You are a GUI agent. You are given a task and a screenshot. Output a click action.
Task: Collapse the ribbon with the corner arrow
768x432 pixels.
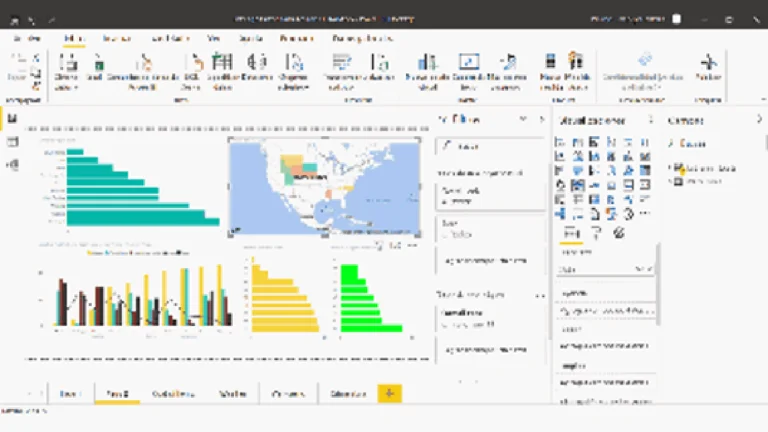pos(764,99)
